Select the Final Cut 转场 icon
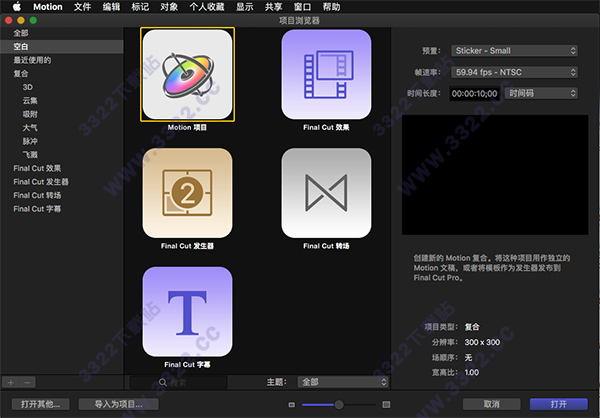 tap(326, 193)
